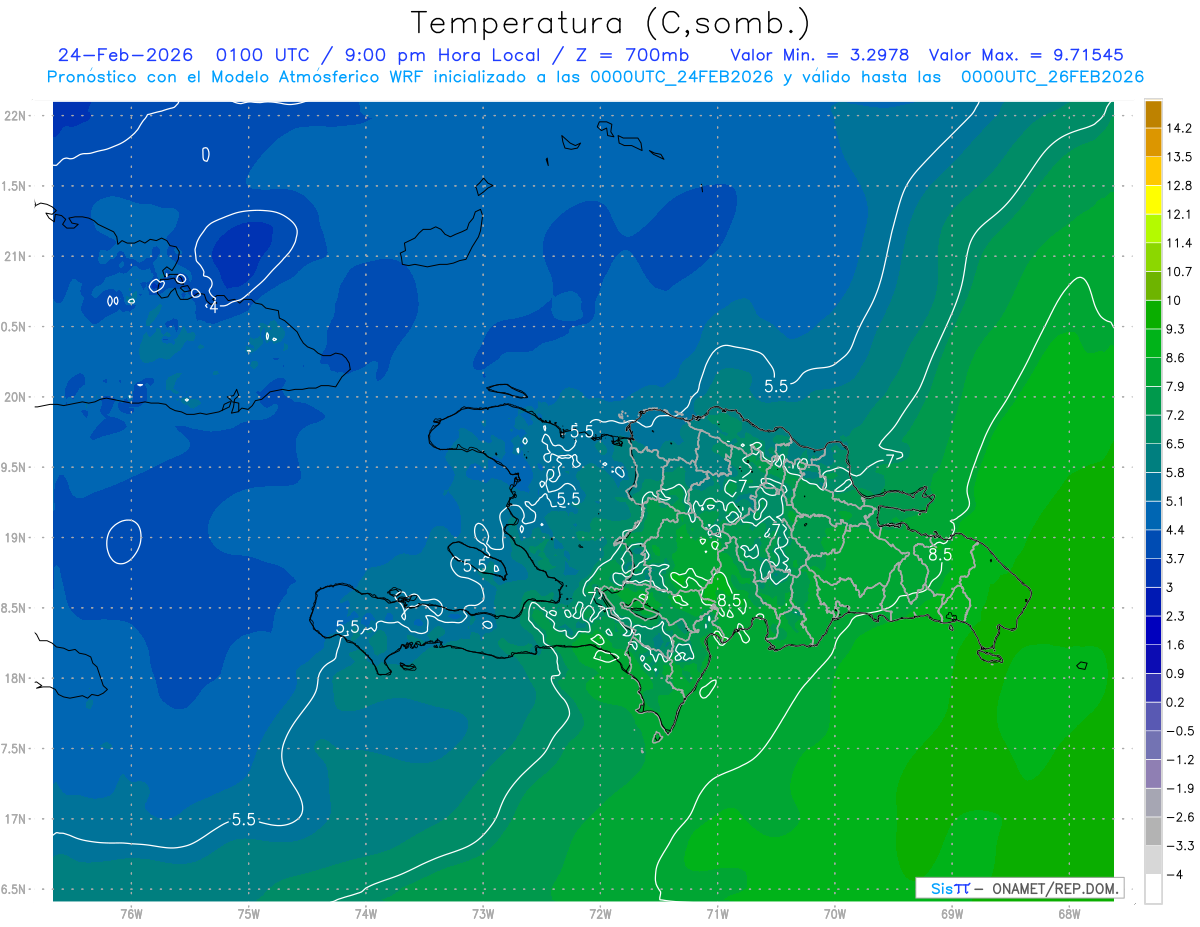The height and width of the screenshot is (927, 1200).
Task: Click the 3.7 colorbar label
Action: pyautogui.click(x=1175, y=558)
